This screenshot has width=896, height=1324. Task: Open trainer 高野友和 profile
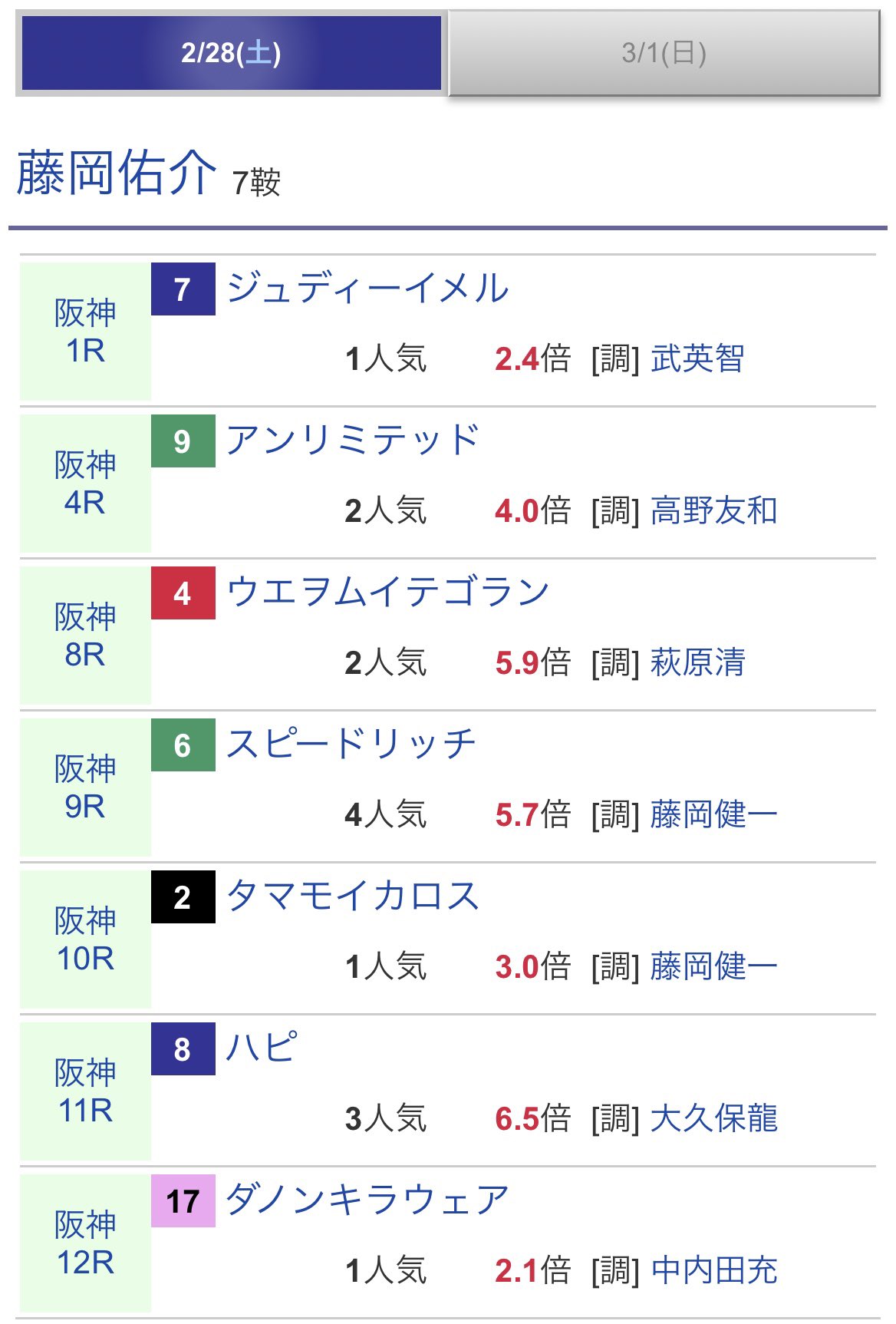[713, 510]
